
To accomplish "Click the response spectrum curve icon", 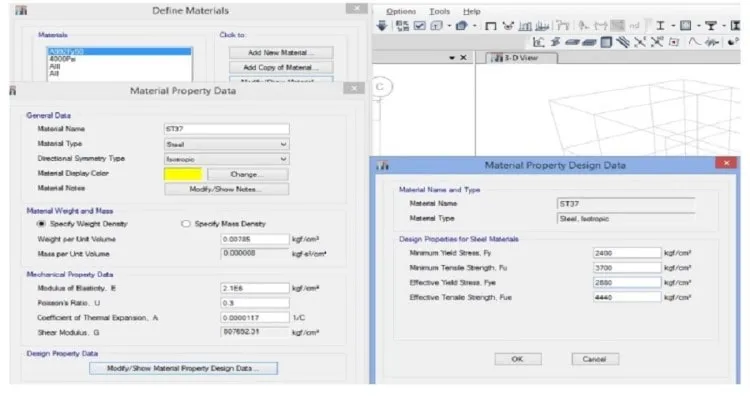I will (x=694, y=42).
